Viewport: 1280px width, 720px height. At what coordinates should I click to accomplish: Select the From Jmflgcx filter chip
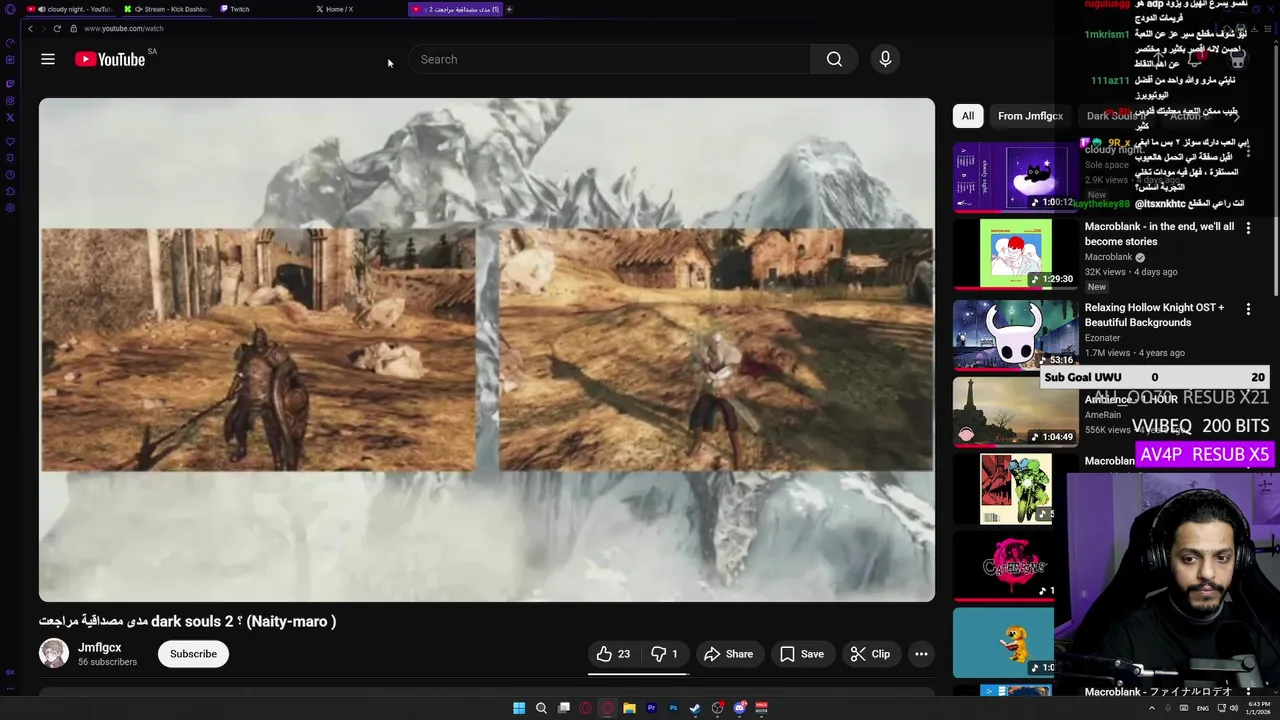(1030, 116)
